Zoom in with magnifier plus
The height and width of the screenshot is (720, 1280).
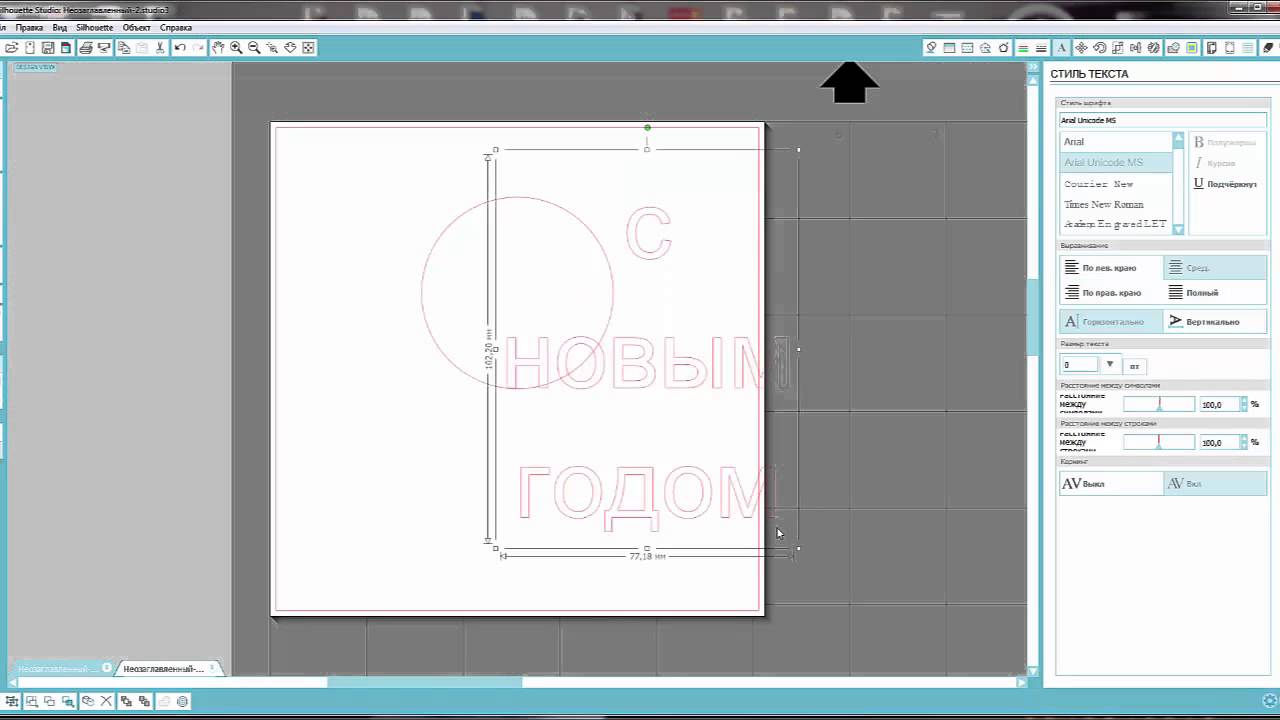pyautogui.click(x=236, y=48)
